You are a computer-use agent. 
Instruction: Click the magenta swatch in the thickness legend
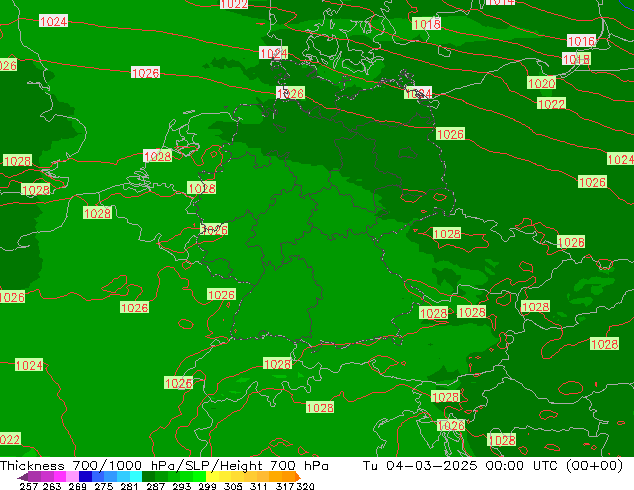click(x=60, y=476)
